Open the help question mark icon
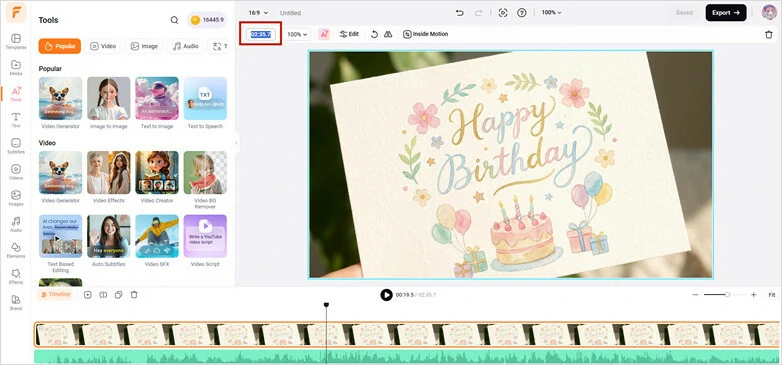782x365 pixels. [x=522, y=13]
